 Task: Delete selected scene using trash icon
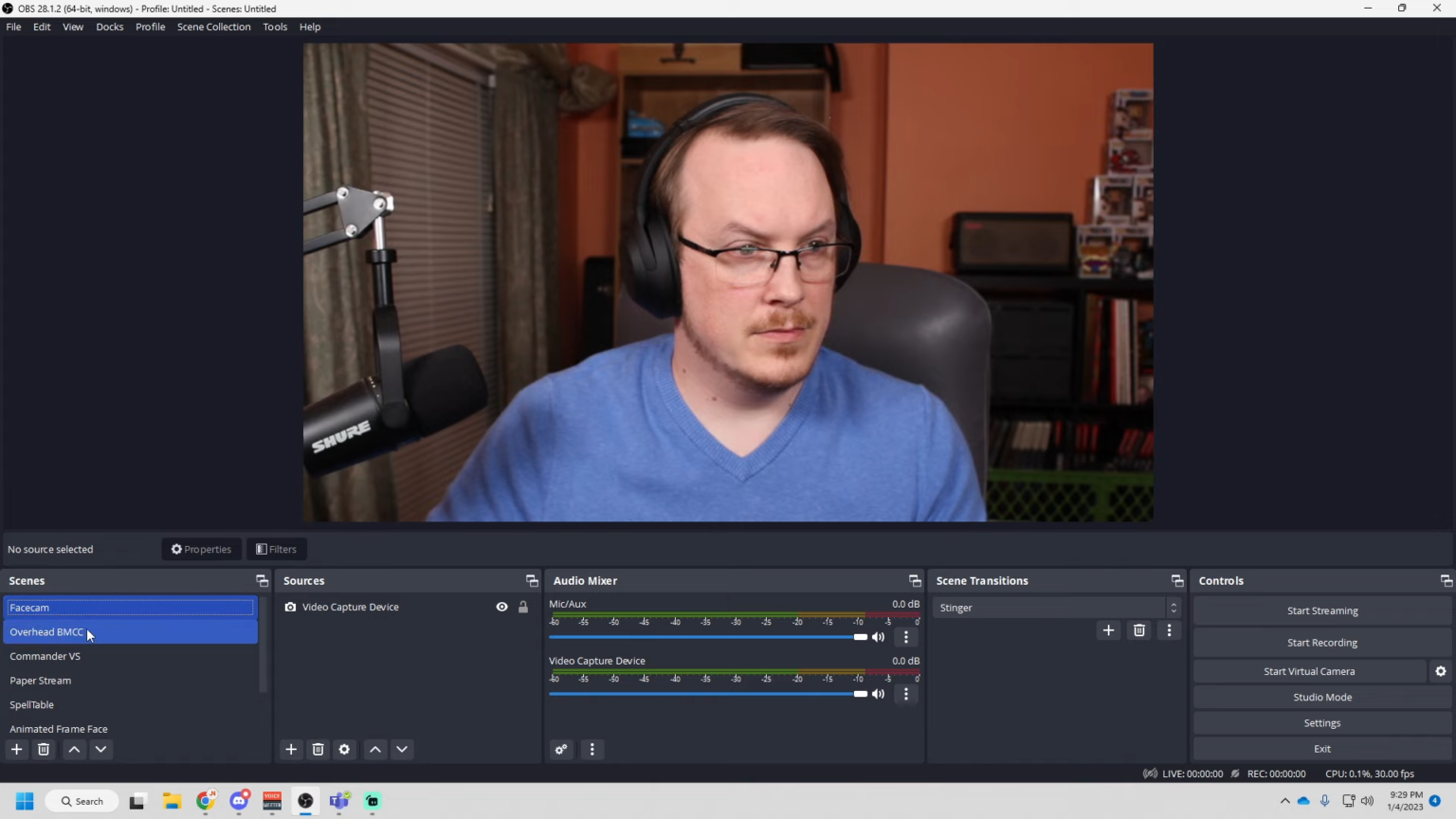[x=44, y=749]
